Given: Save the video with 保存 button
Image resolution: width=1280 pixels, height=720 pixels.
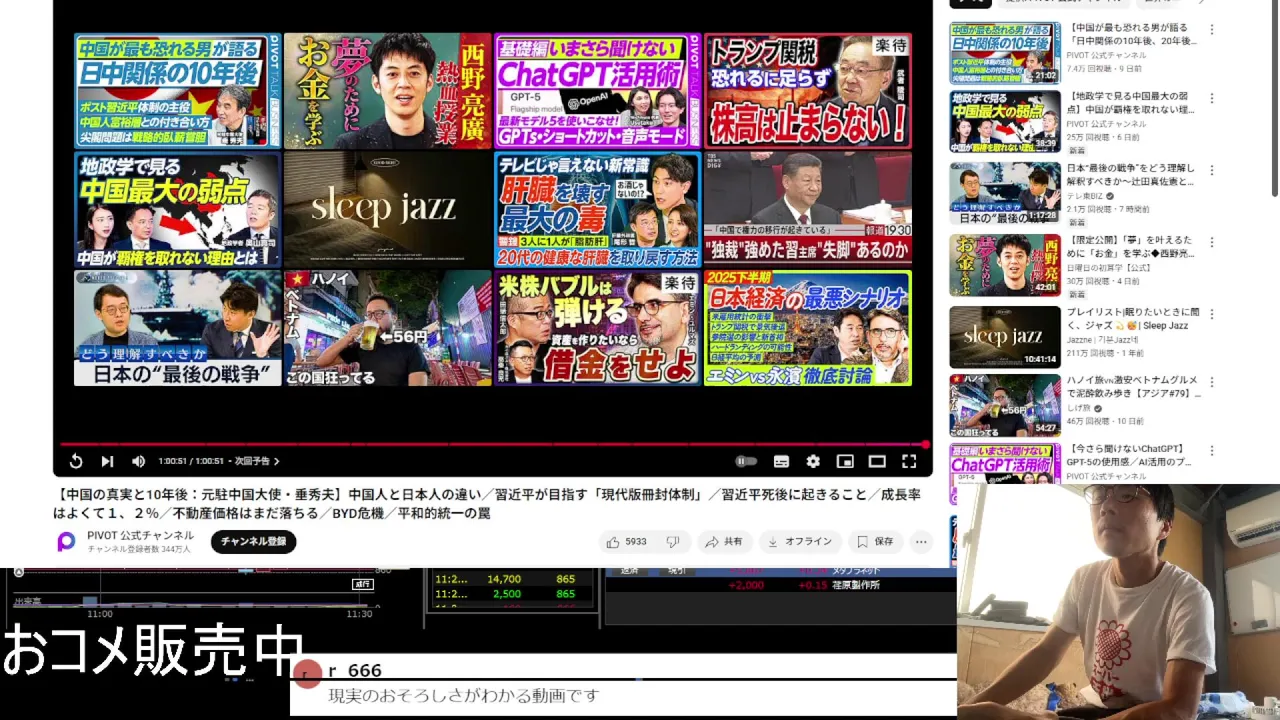Looking at the screenshot, I should click(x=875, y=541).
